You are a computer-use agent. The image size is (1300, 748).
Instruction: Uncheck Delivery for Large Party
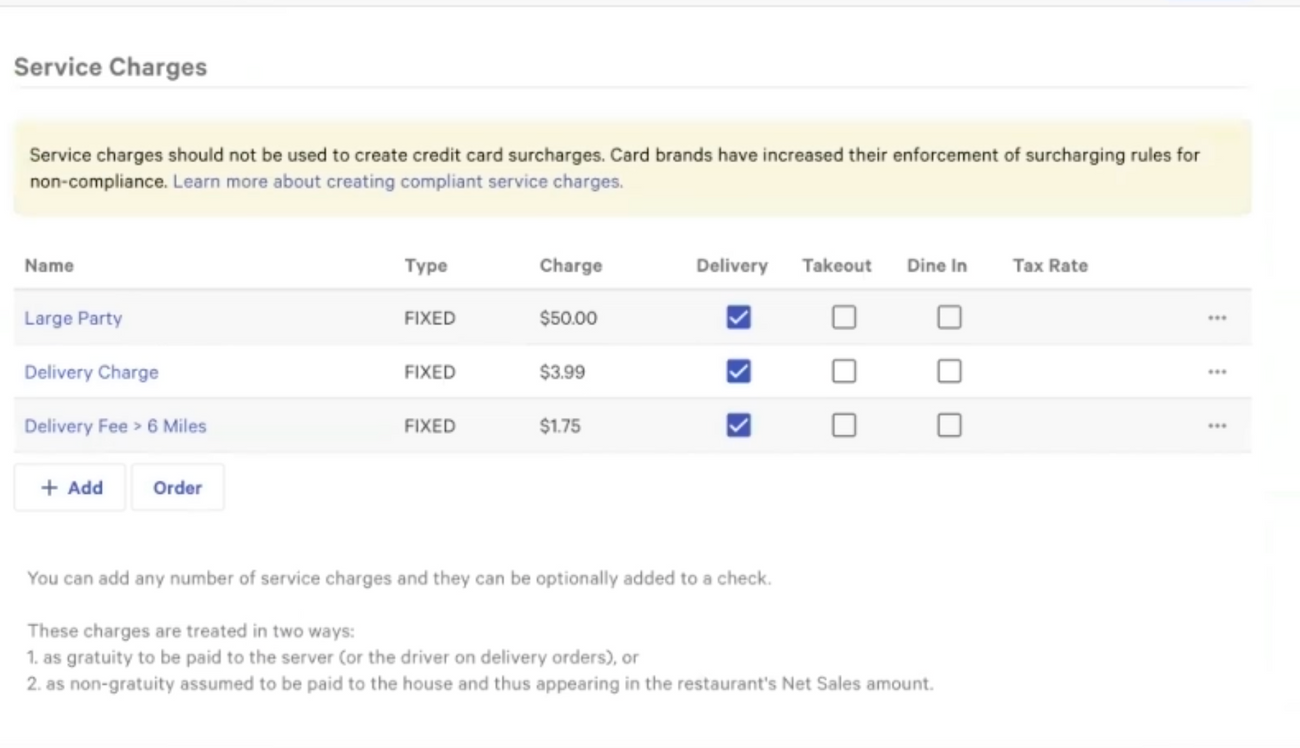(738, 317)
